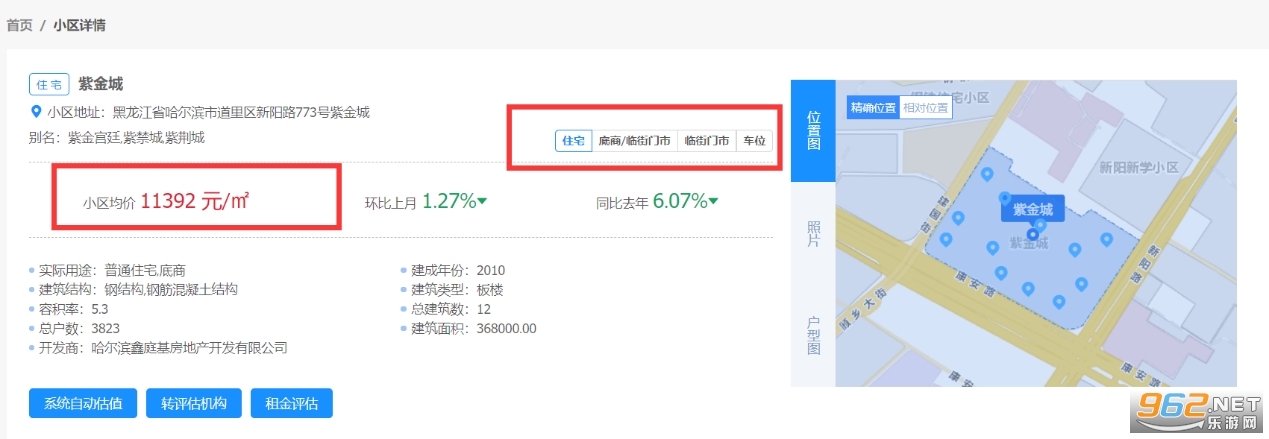Click the green down arrow beside 6.07%
This screenshot has width=1269, height=439.
pyautogui.click(x=713, y=202)
